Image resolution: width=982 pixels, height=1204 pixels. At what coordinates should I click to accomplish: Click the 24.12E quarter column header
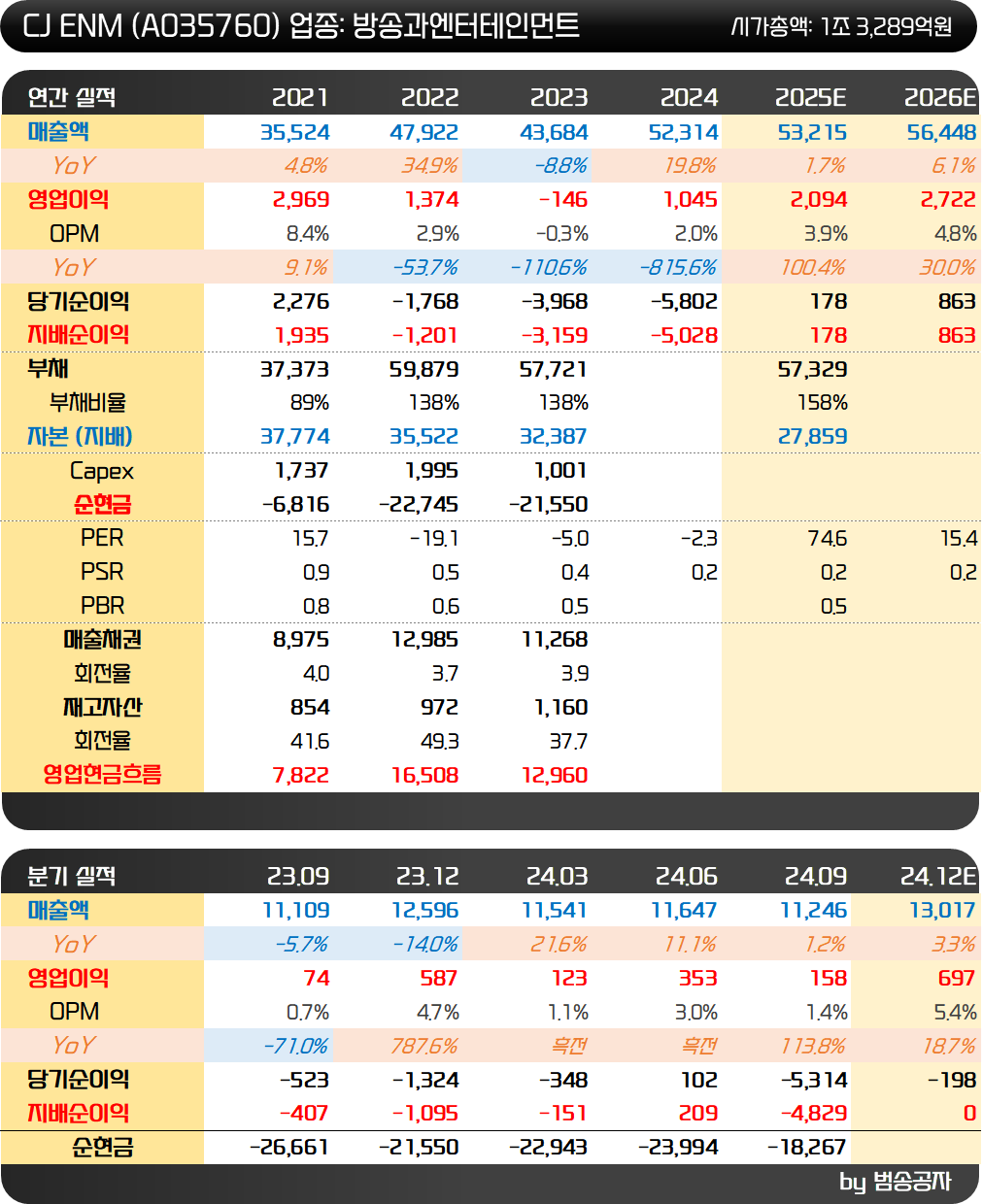pyautogui.click(x=938, y=876)
